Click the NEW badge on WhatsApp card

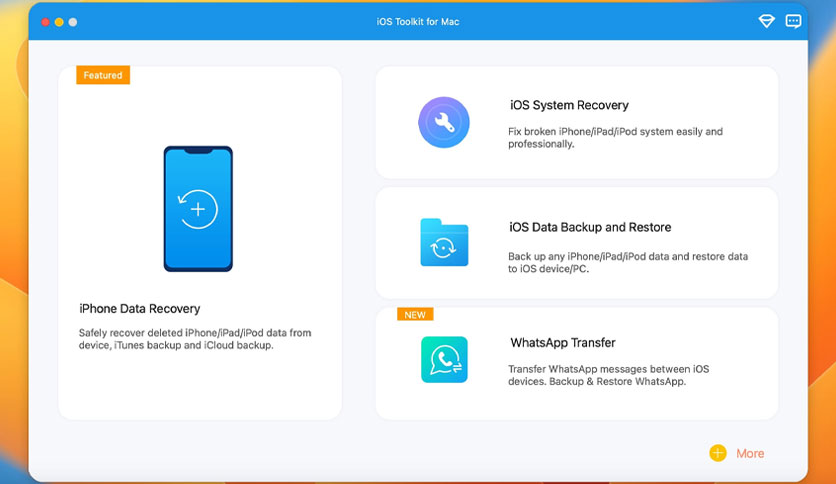pos(415,314)
